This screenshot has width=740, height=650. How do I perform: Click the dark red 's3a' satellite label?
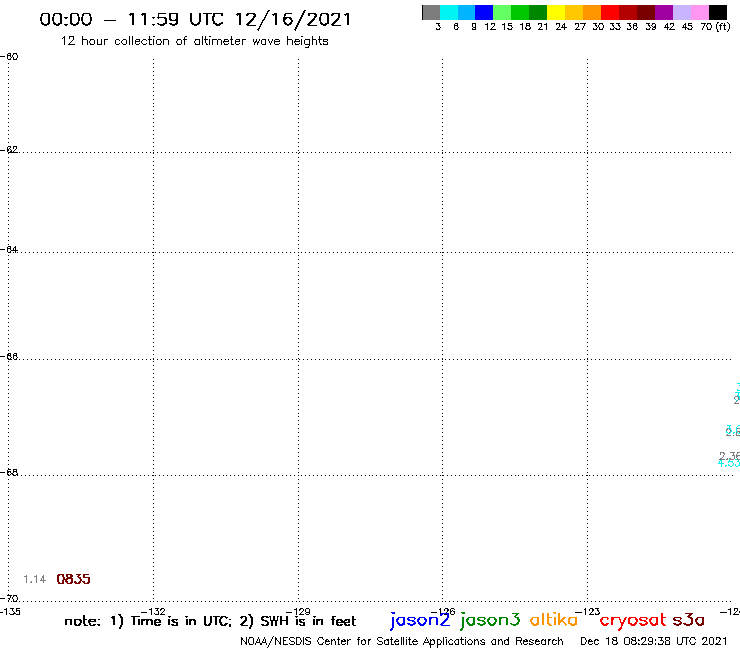coord(688,620)
